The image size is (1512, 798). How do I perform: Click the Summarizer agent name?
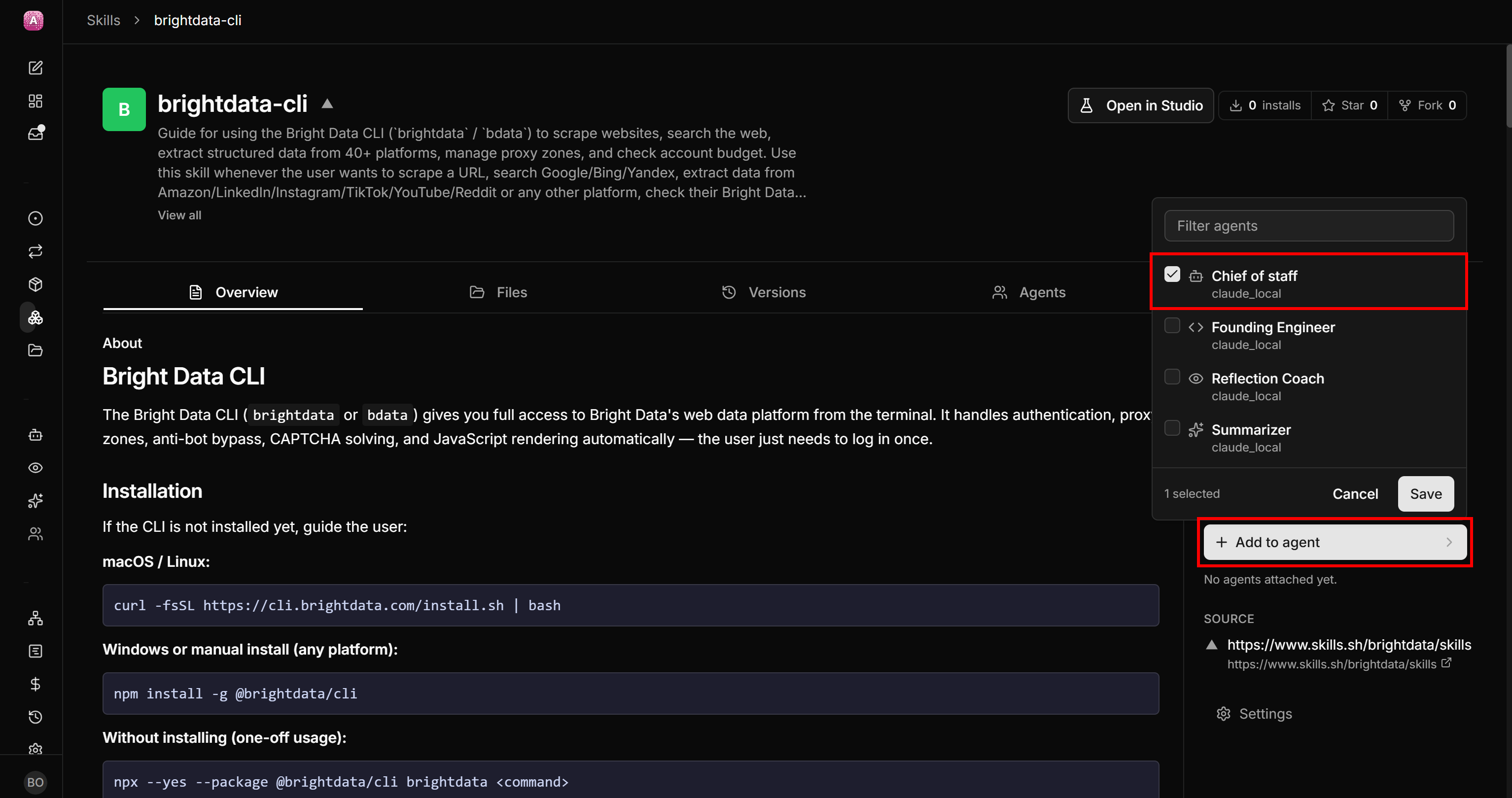[x=1251, y=430]
